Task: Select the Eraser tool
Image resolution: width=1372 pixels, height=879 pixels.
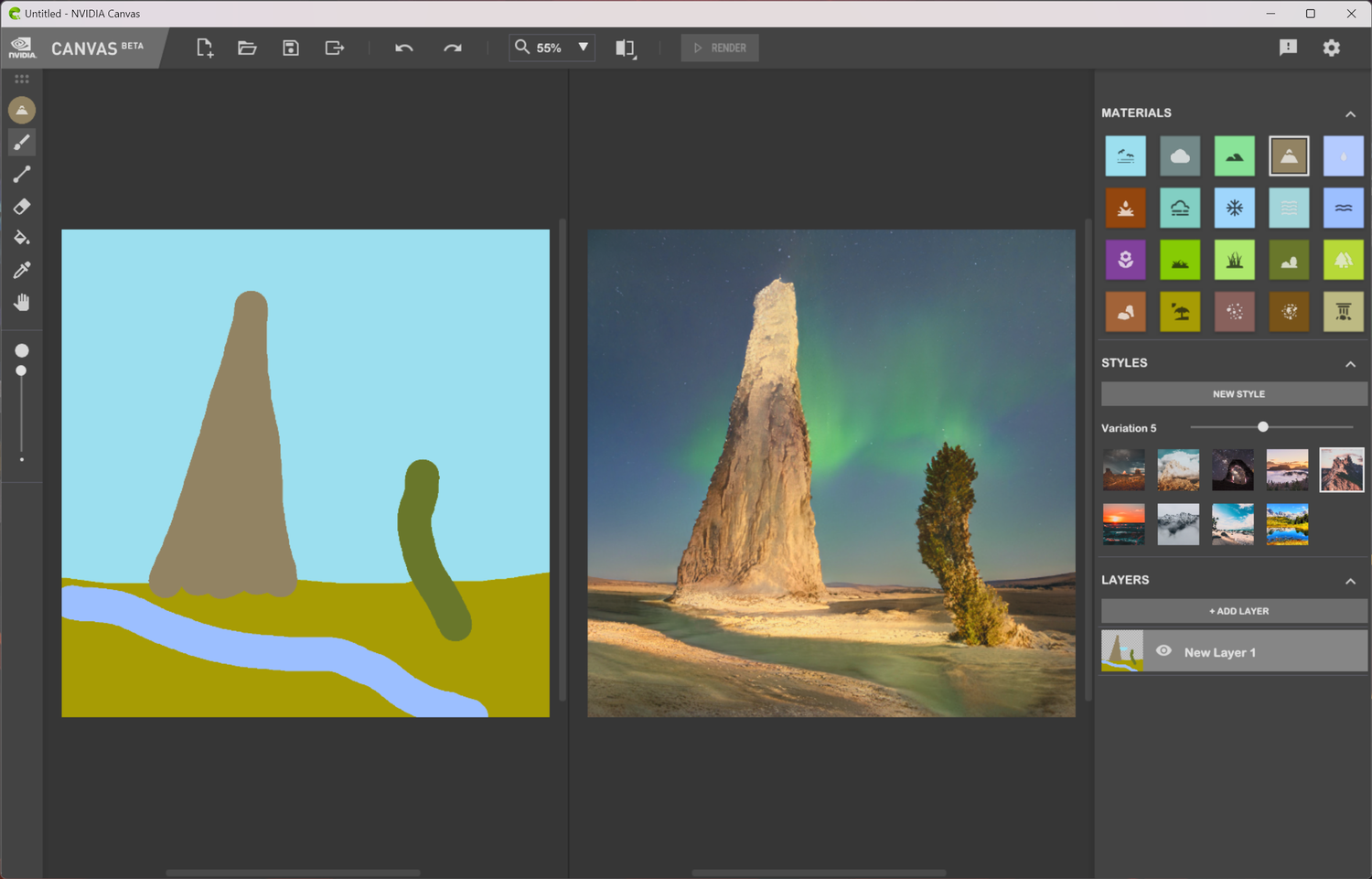Action: (x=22, y=207)
